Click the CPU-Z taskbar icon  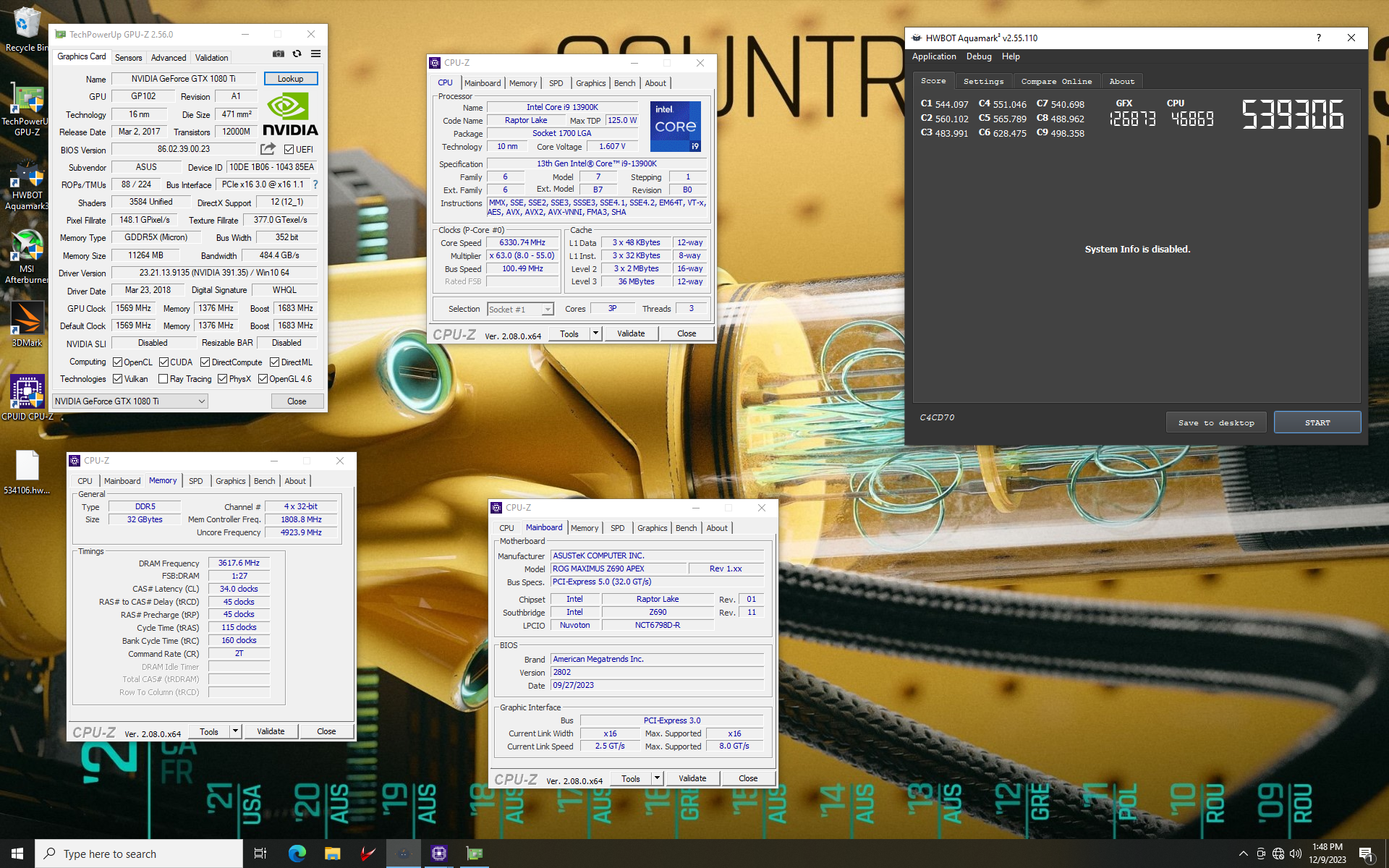pyautogui.click(x=438, y=854)
